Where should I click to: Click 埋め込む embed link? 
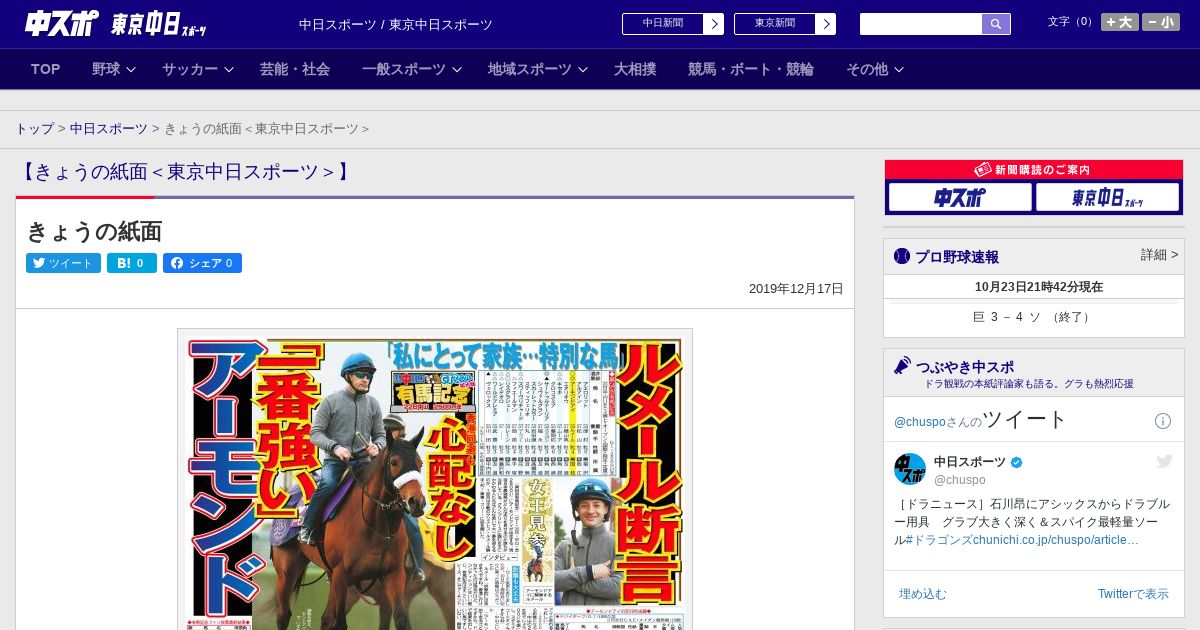tap(922, 594)
